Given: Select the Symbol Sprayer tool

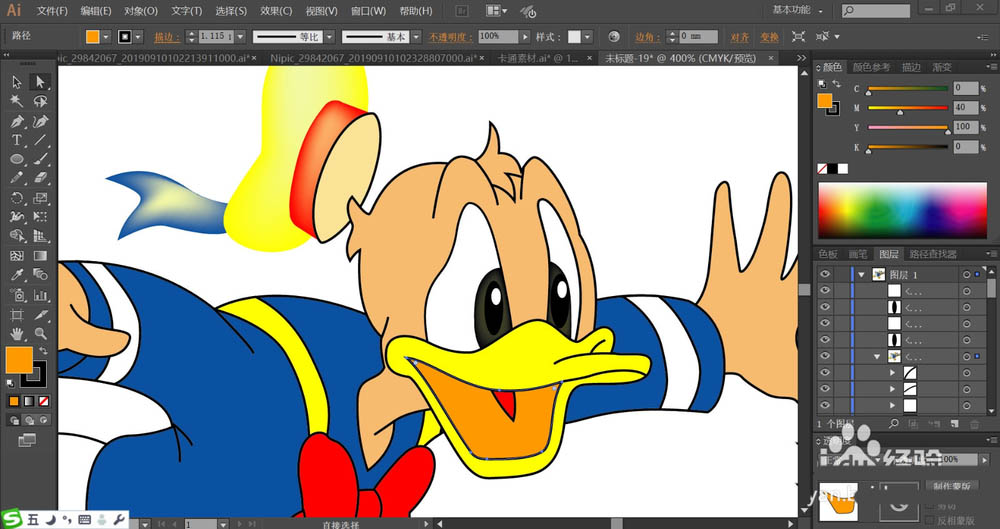Looking at the screenshot, I should [x=17, y=295].
